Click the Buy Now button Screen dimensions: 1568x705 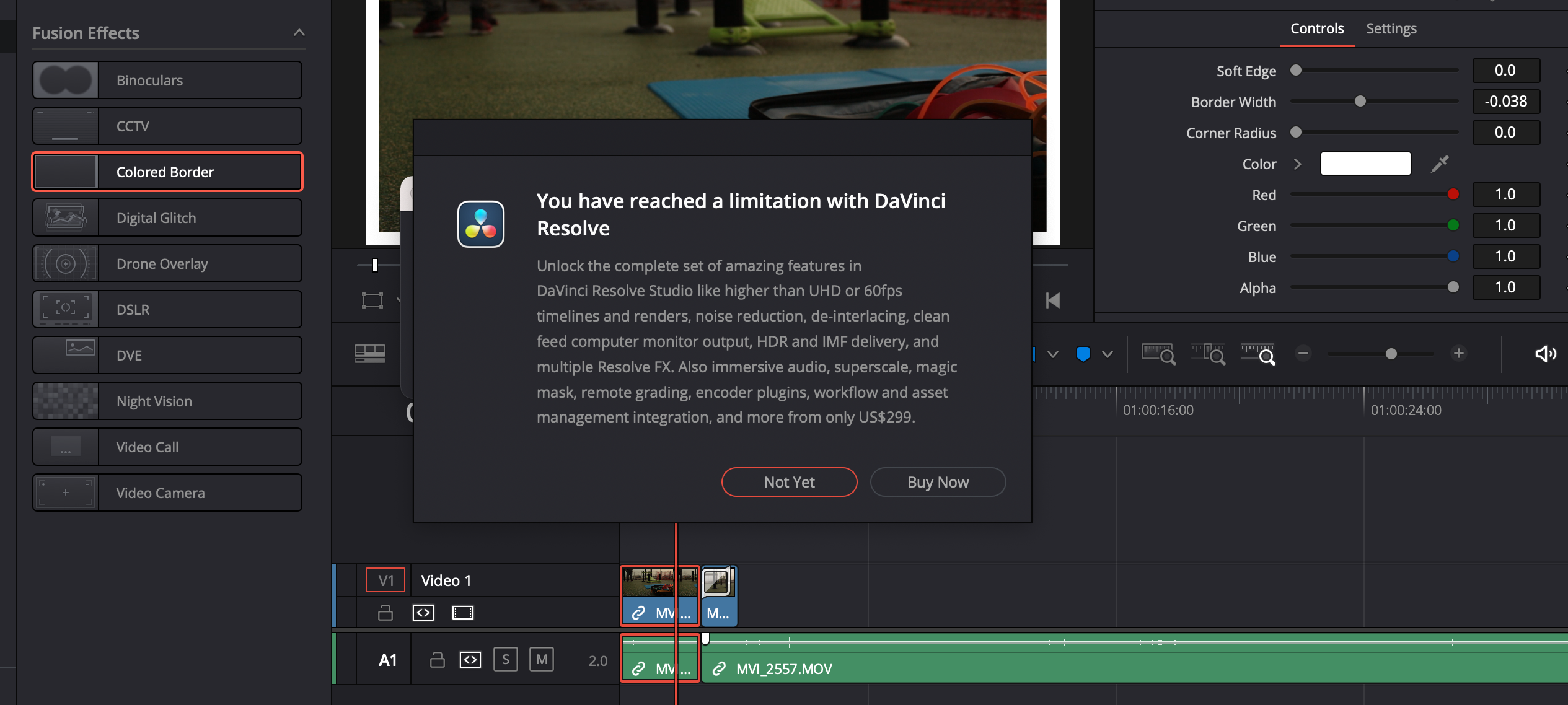(938, 482)
